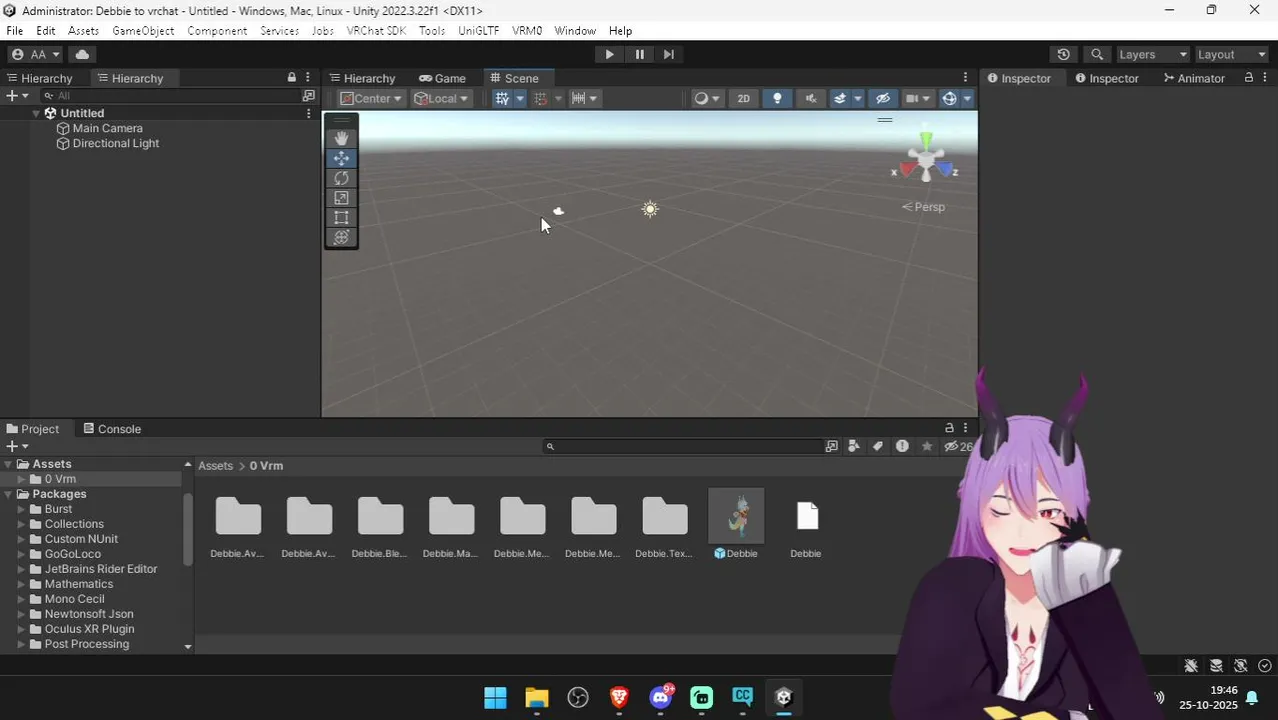The width and height of the screenshot is (1278, 720).
Task: Open the VRChat SDK menu
Action: pyautogui.click(x=376, y=31)
